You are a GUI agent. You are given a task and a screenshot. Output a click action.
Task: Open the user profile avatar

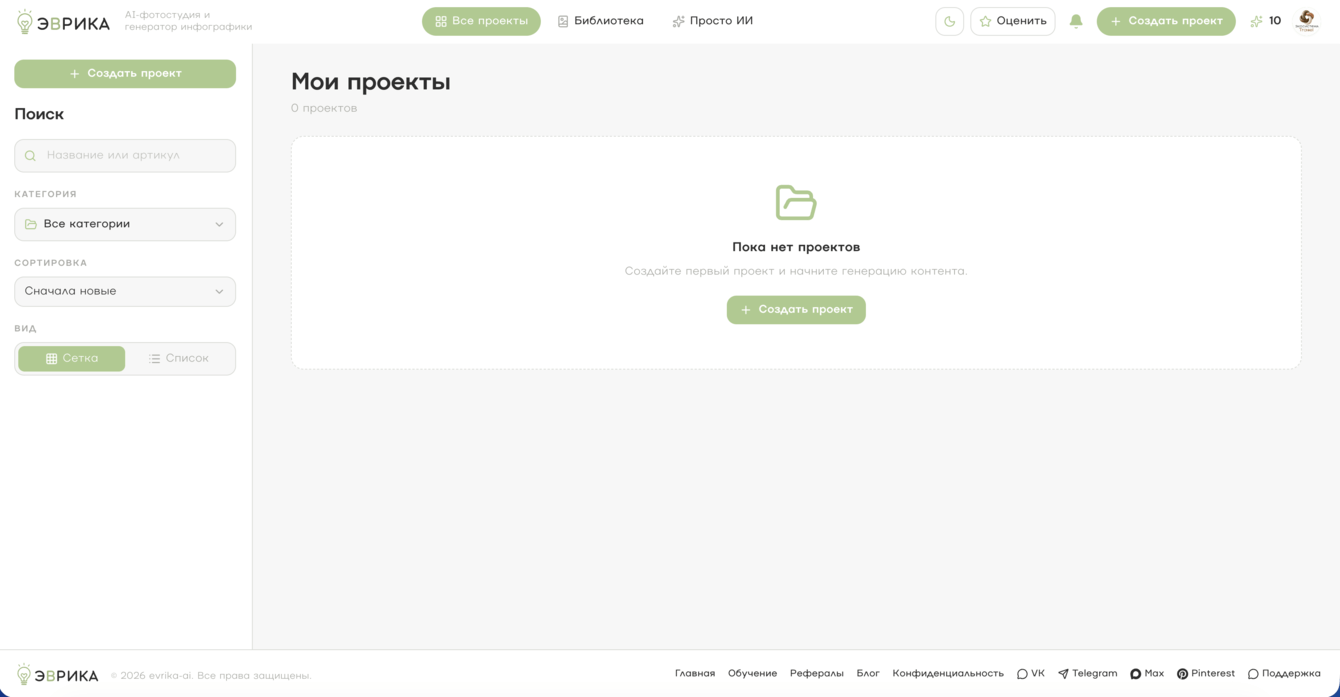tap(1307, 21)
